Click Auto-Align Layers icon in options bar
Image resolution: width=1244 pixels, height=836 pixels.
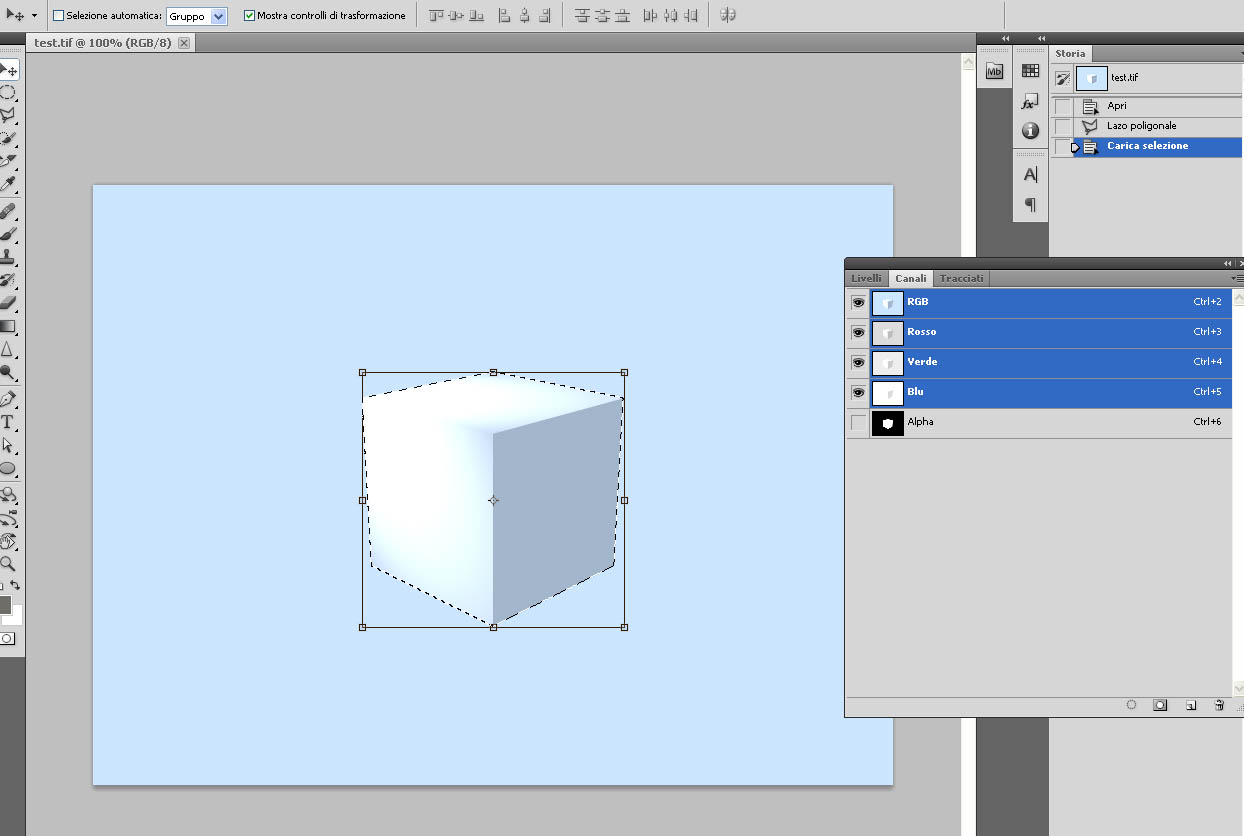(728, 15)
